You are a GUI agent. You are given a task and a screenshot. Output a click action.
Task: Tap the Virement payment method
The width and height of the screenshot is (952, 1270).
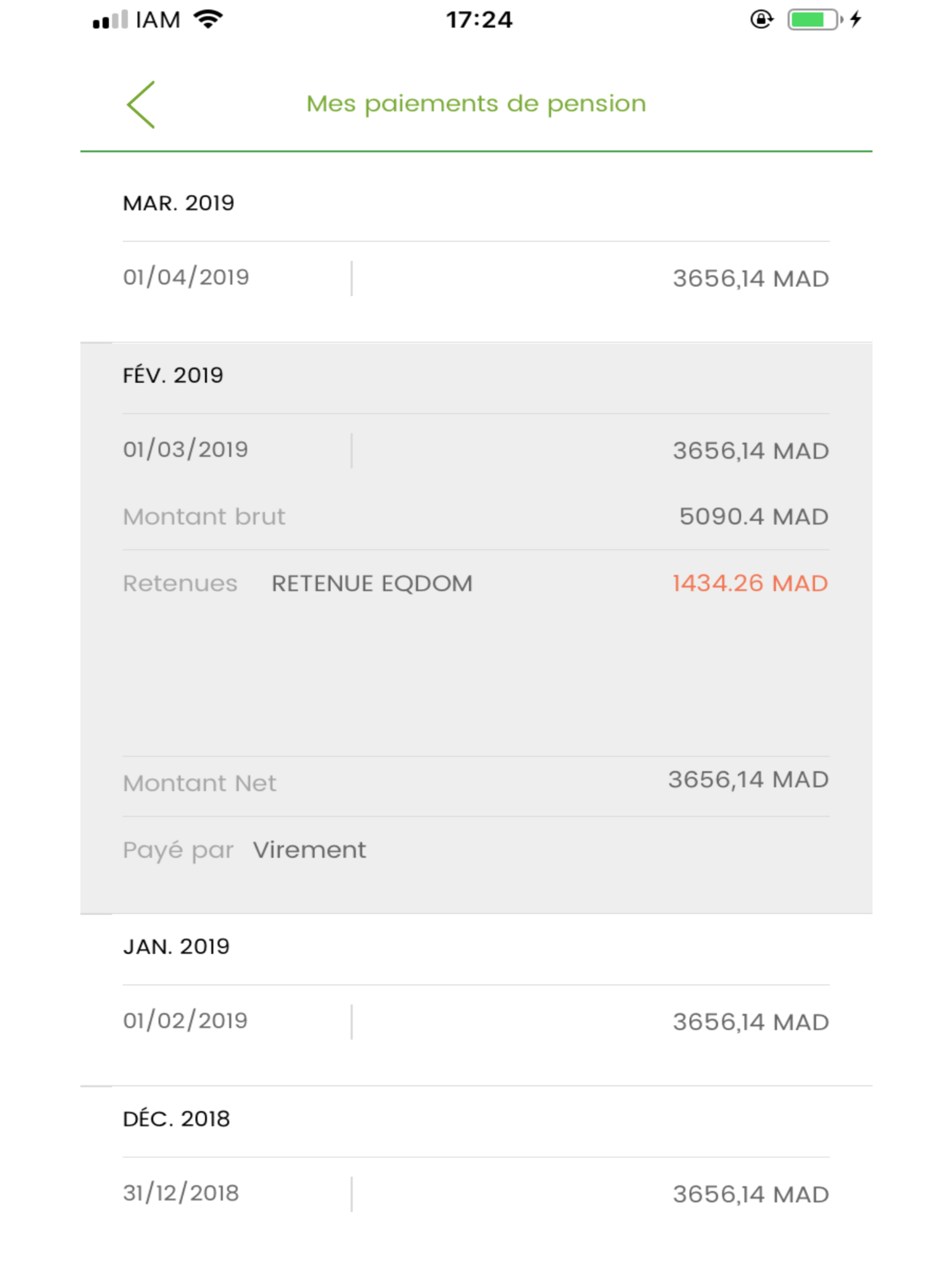(x=310, y=850)
